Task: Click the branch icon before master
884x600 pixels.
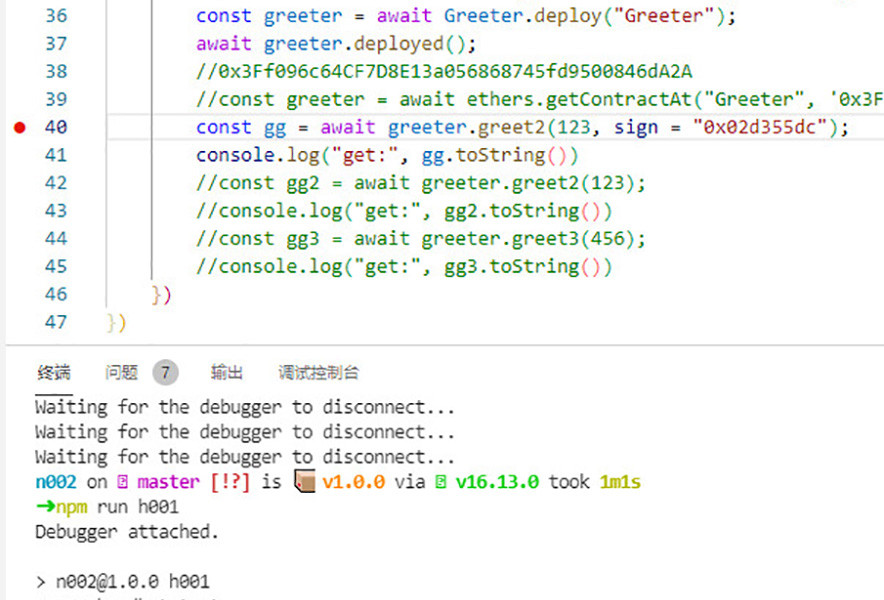Action: tap(122, 482)
